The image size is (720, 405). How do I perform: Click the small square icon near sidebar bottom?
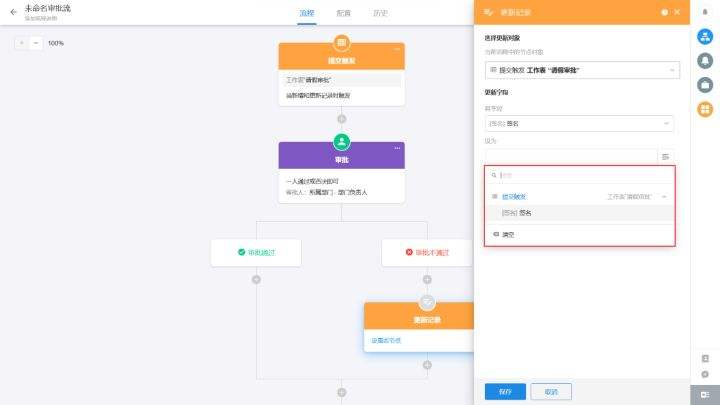[705, 358]
